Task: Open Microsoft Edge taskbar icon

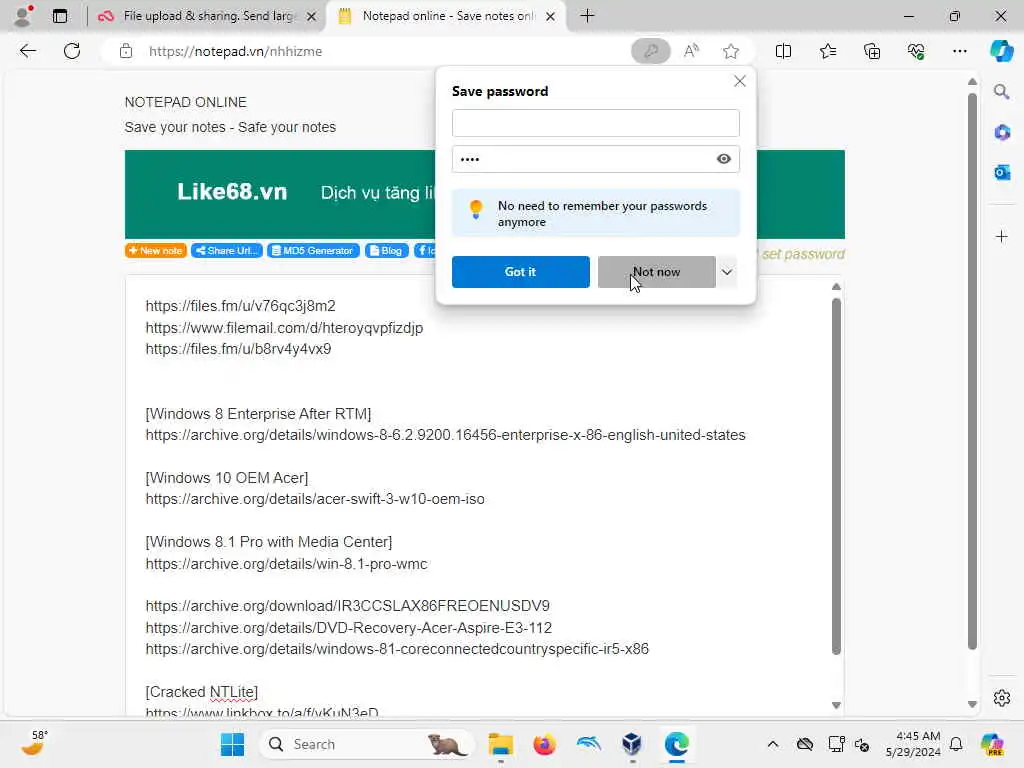Action: [677, 744]
